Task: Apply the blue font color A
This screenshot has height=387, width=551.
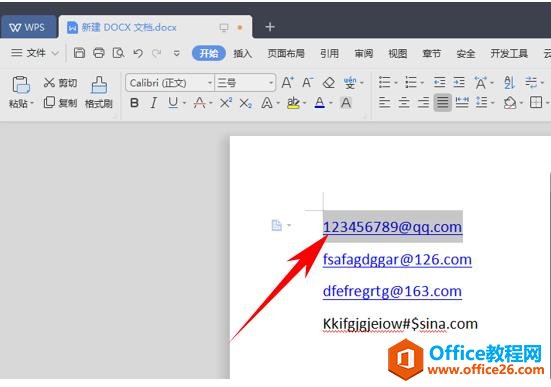Action: click(x=319, y=103)
